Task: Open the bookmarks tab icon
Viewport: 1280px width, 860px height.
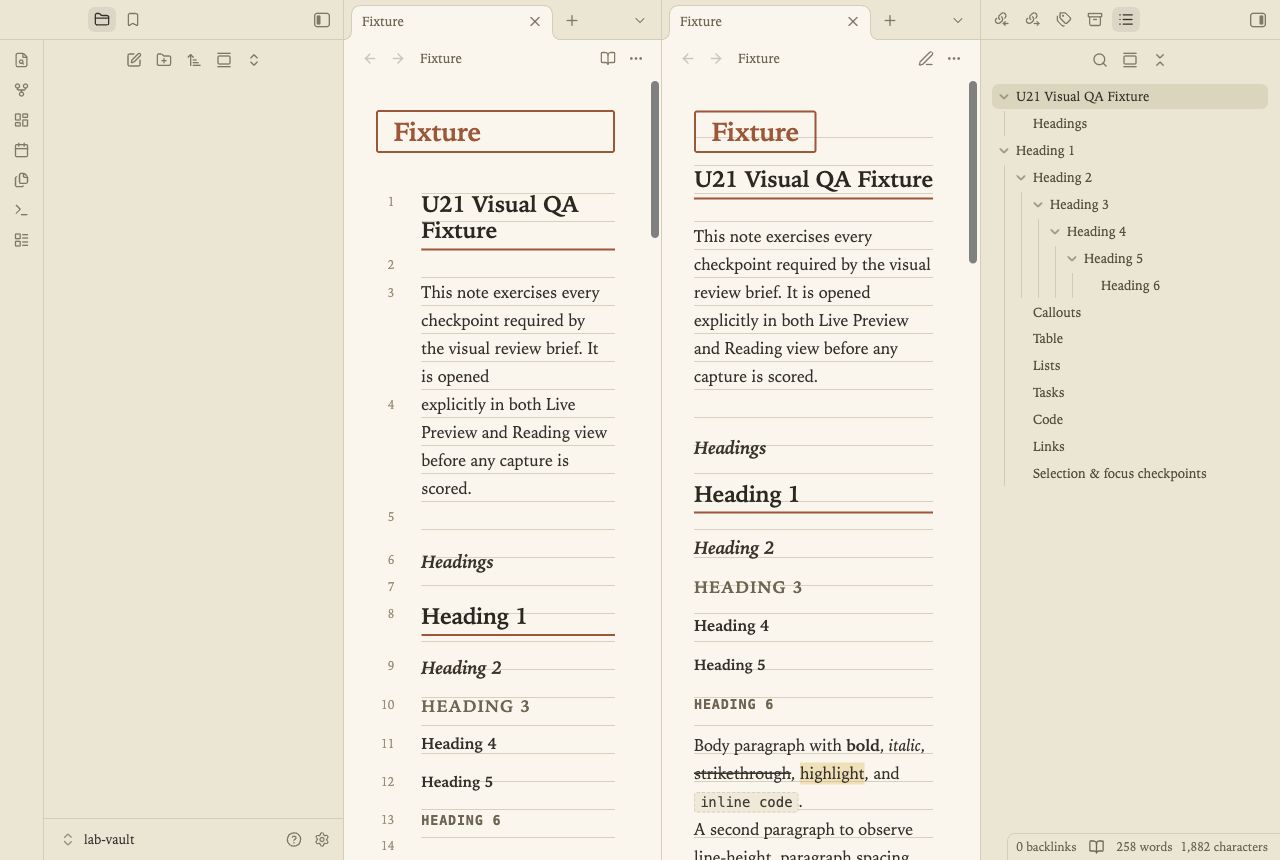Action: (x=133, y=20)
